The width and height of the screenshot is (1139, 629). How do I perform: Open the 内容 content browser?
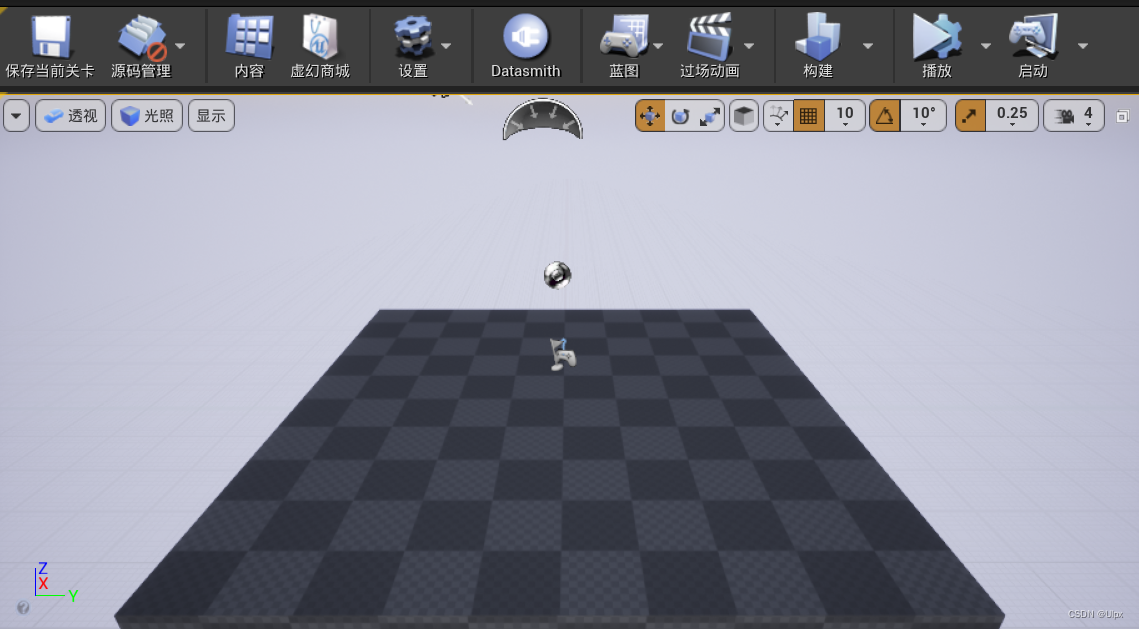click(247, 40)
